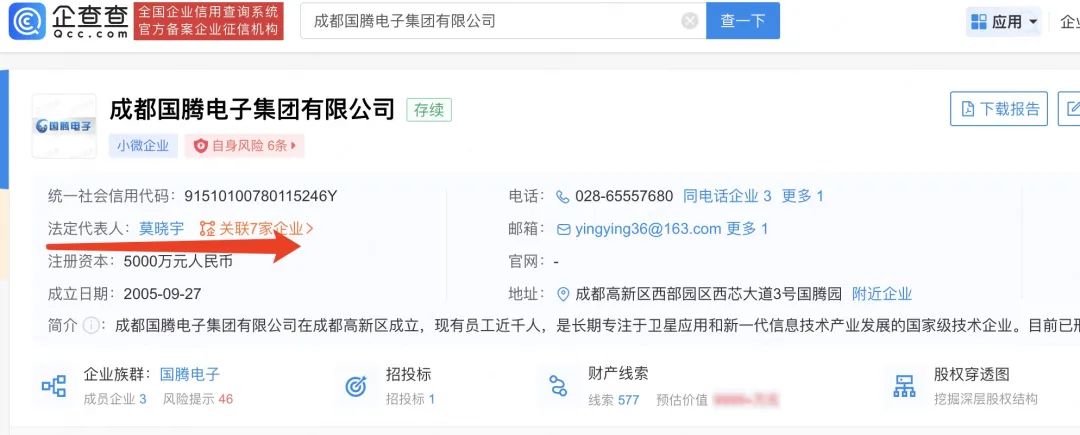Open 线索 577 property clues

coord(614,400)
